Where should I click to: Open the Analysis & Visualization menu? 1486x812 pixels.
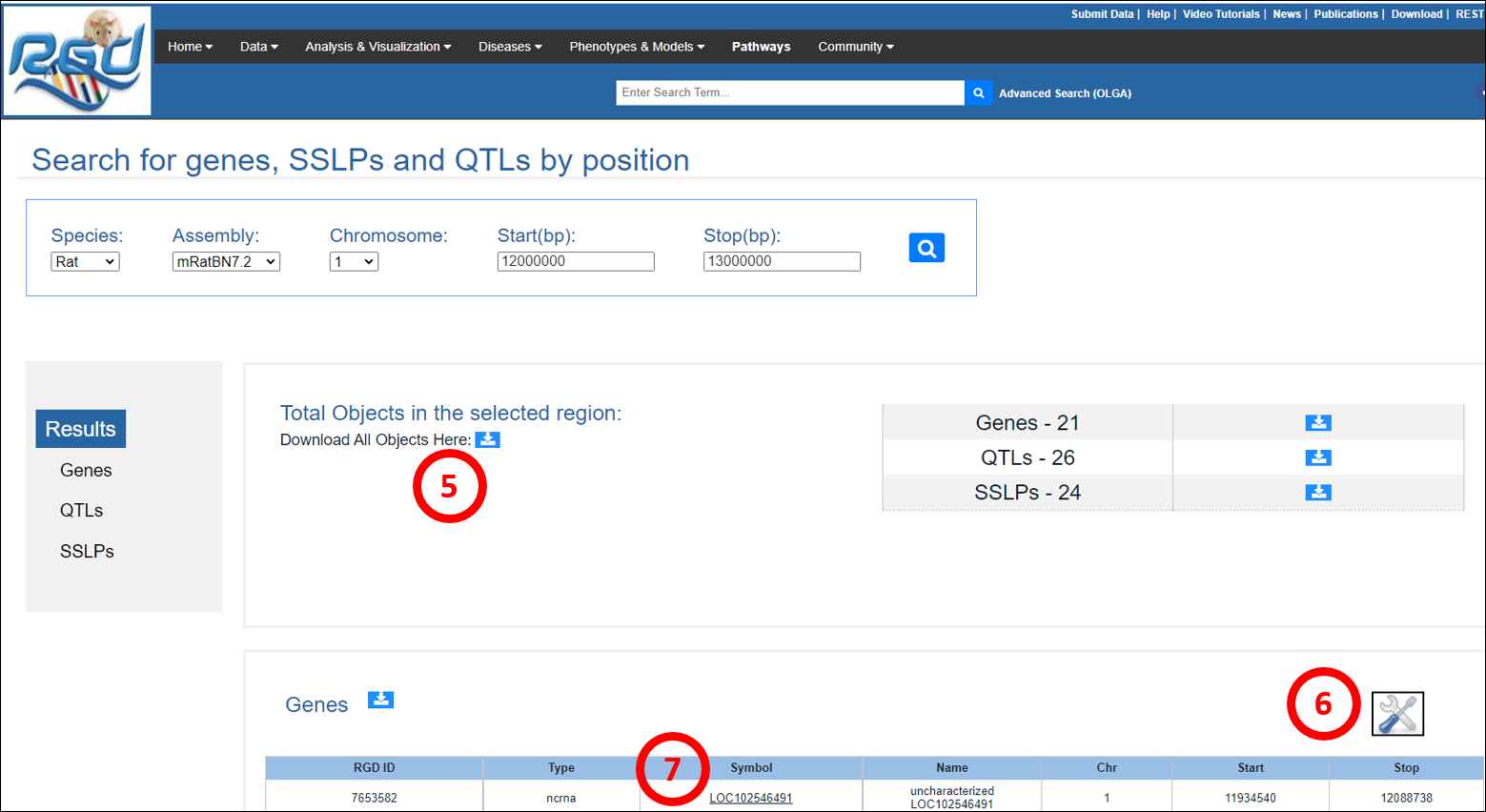point(377,47)
